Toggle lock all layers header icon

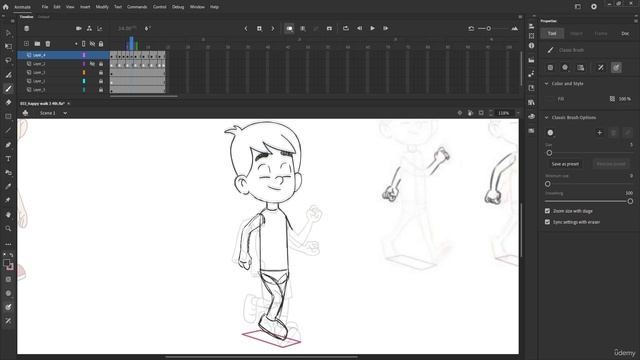tap(101, 44)
